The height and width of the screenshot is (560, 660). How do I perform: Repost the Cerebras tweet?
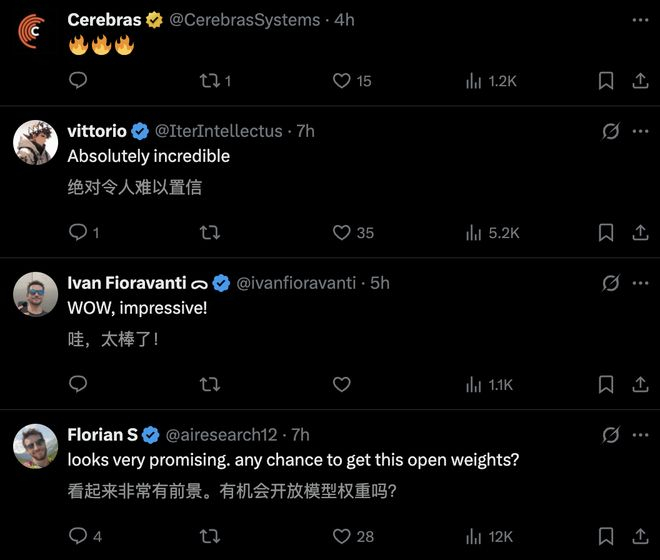point(210,81)
